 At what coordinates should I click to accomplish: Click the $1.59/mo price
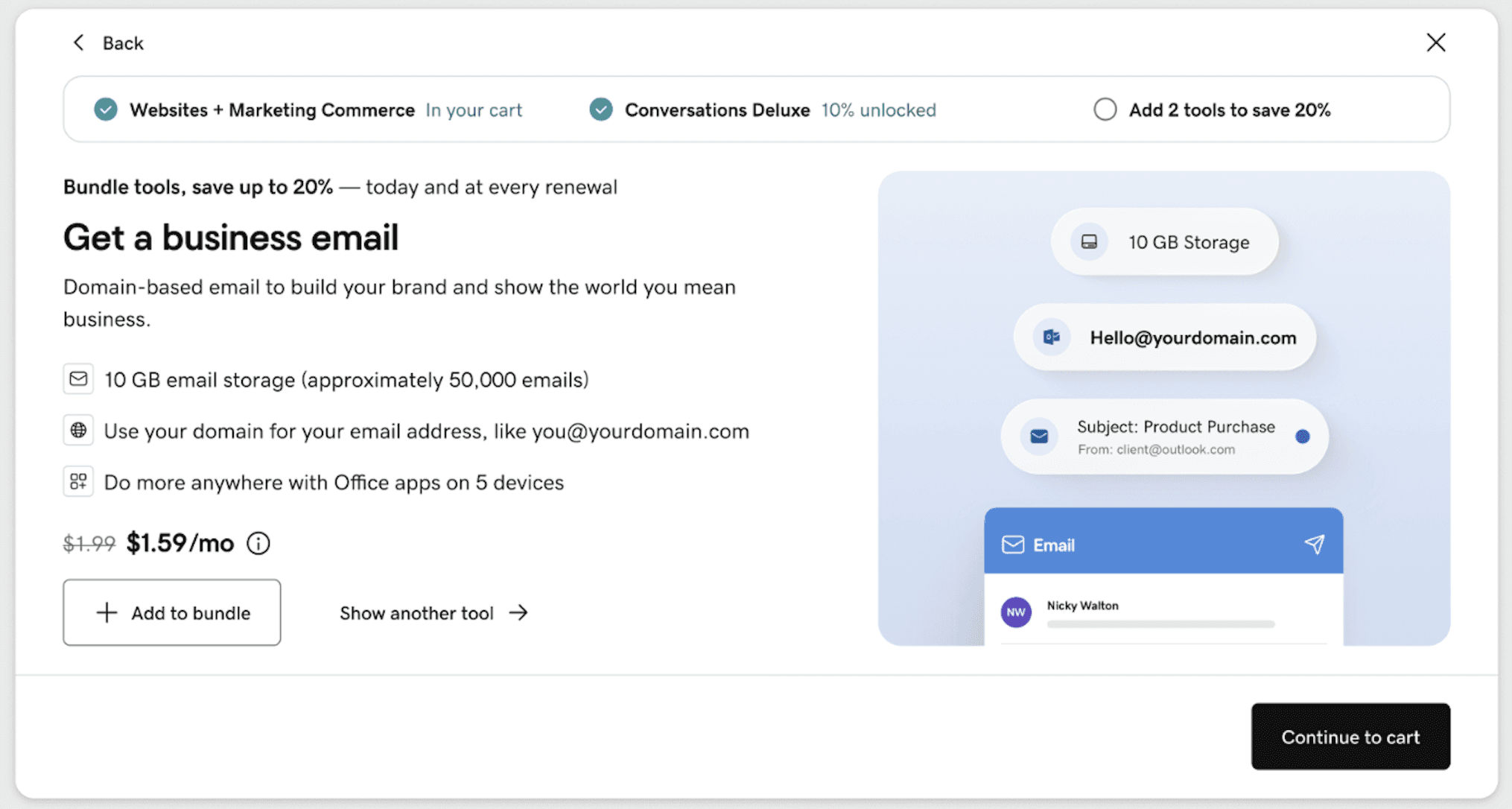[180, 543]
